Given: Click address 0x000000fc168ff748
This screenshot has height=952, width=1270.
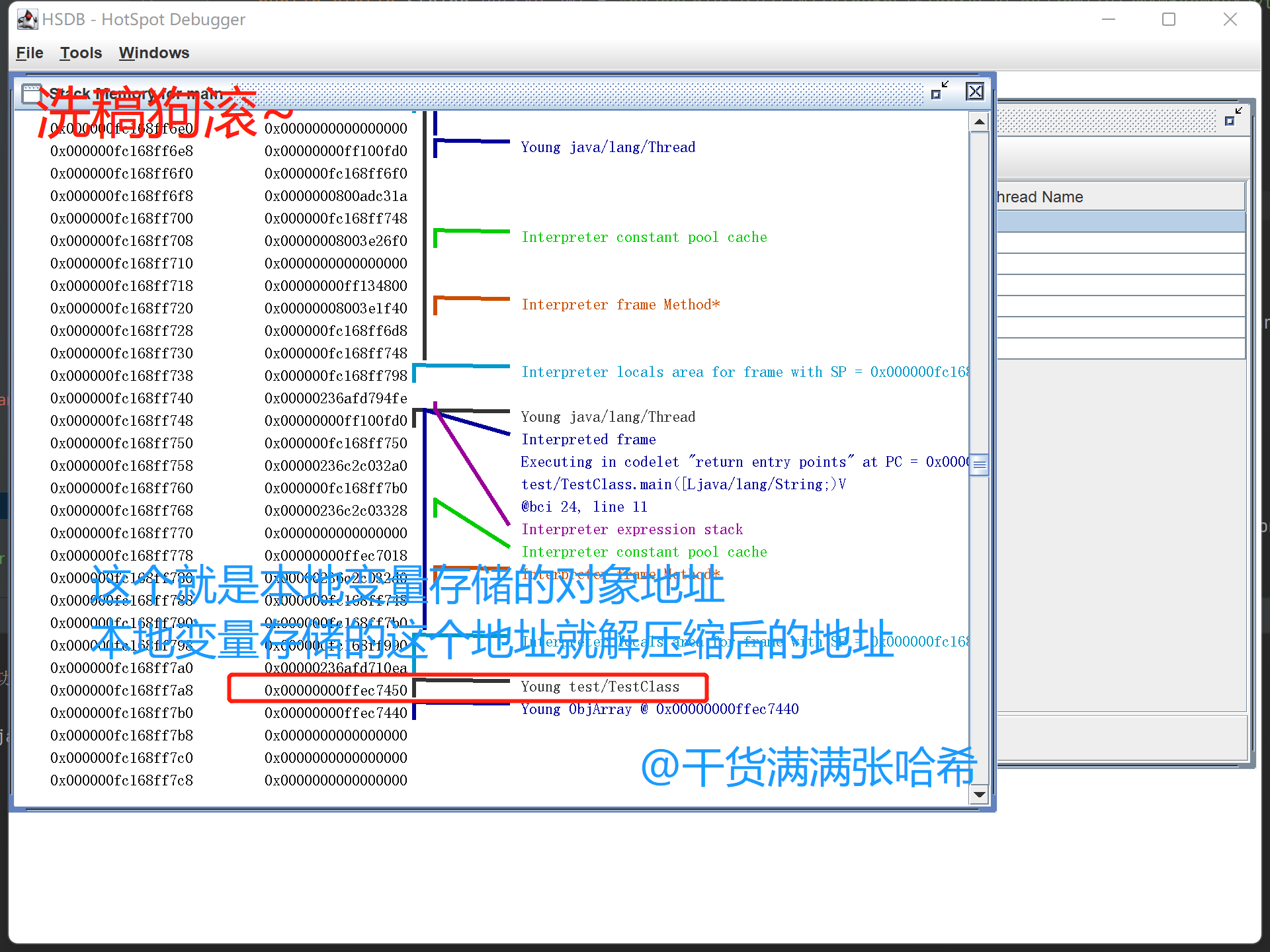Looking at the screenshot, I should click(122, 420).
